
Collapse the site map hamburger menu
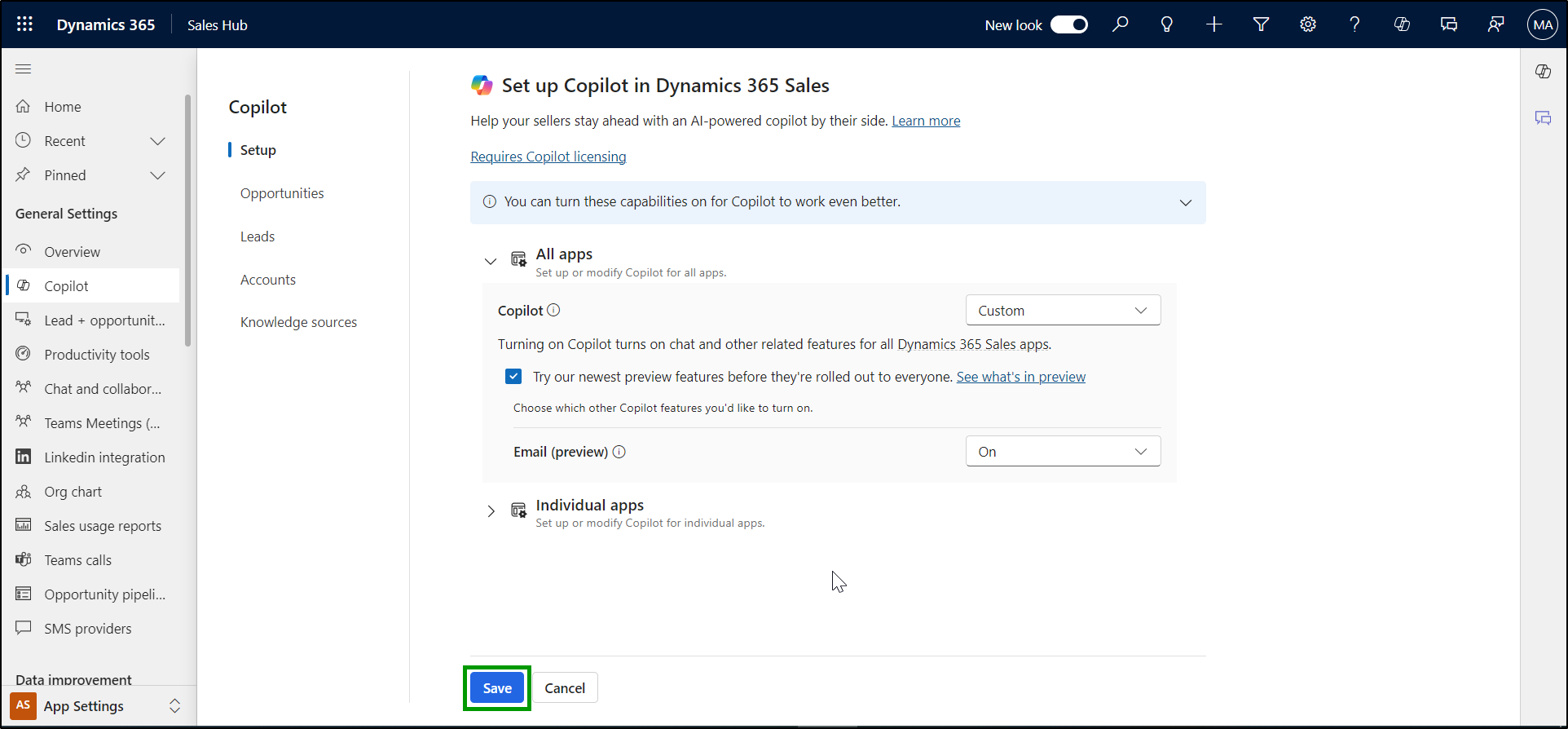coord(24,69)
